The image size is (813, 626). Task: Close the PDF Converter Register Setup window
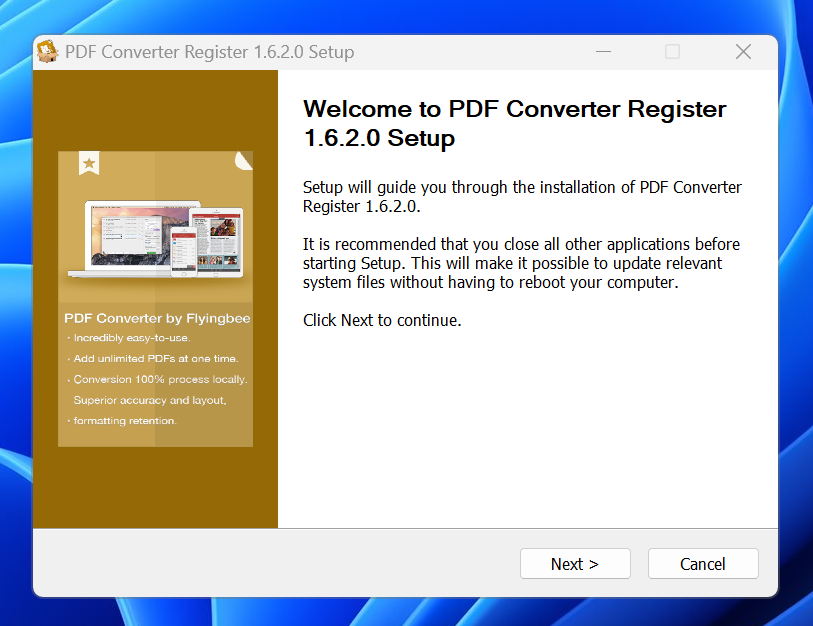pyautogui.click(x=743, y=52)
